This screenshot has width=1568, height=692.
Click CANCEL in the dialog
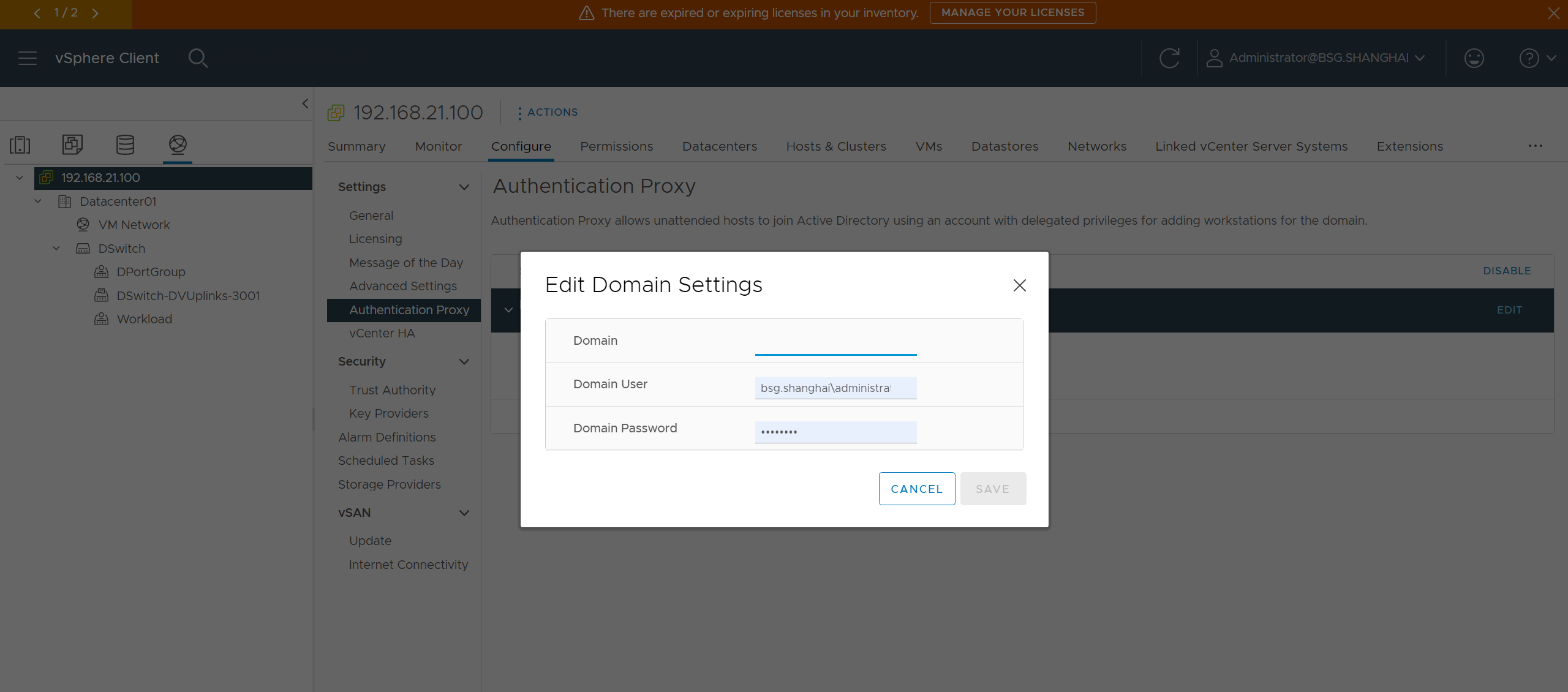tap(916, 489)
